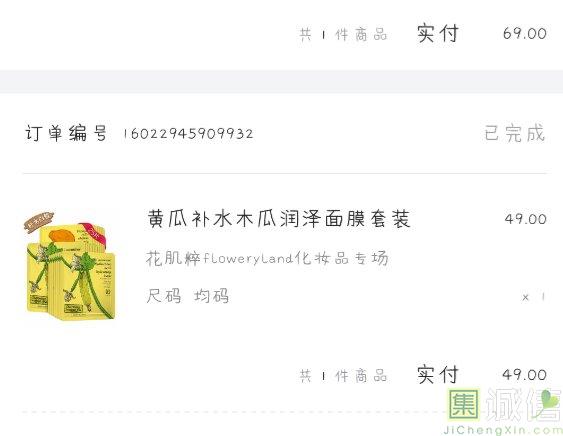Open the cucumber papaya mask product thumbnail

[71, 266]
